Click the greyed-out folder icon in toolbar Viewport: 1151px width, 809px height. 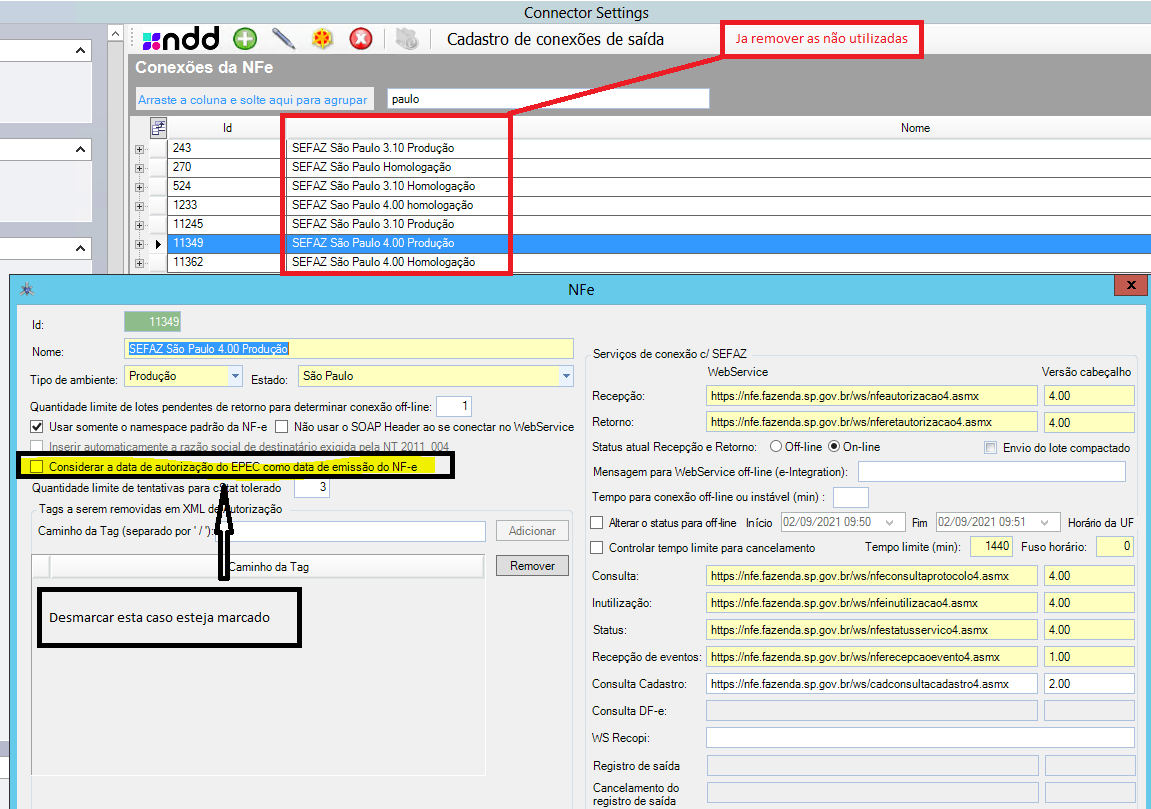405,39
